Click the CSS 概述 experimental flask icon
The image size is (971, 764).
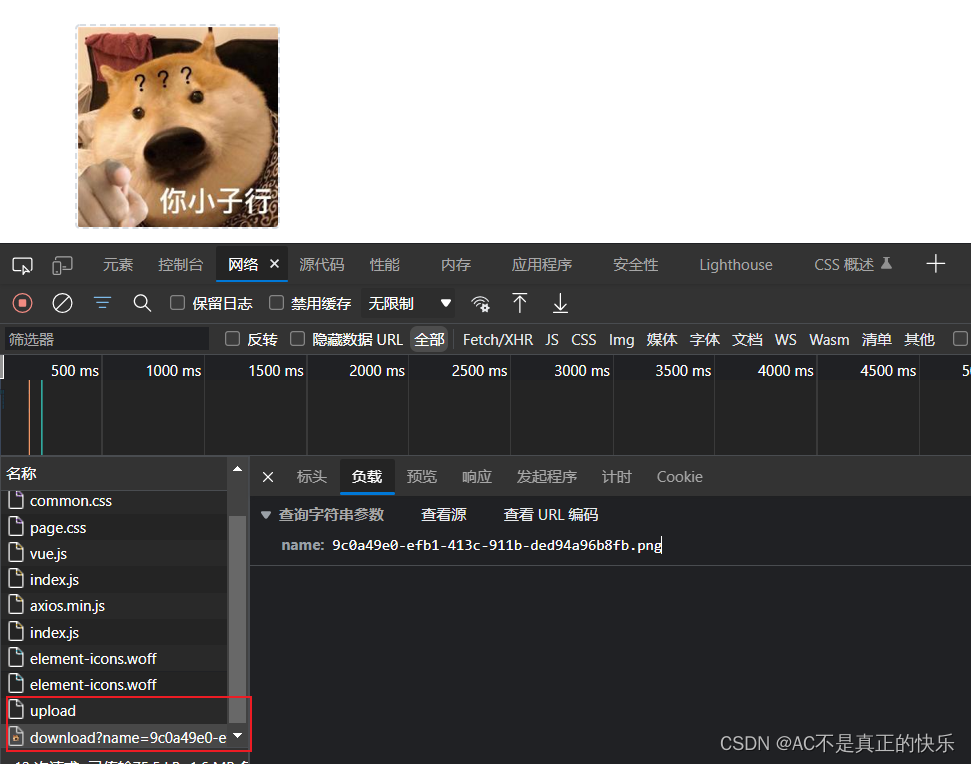coord(886,264)
